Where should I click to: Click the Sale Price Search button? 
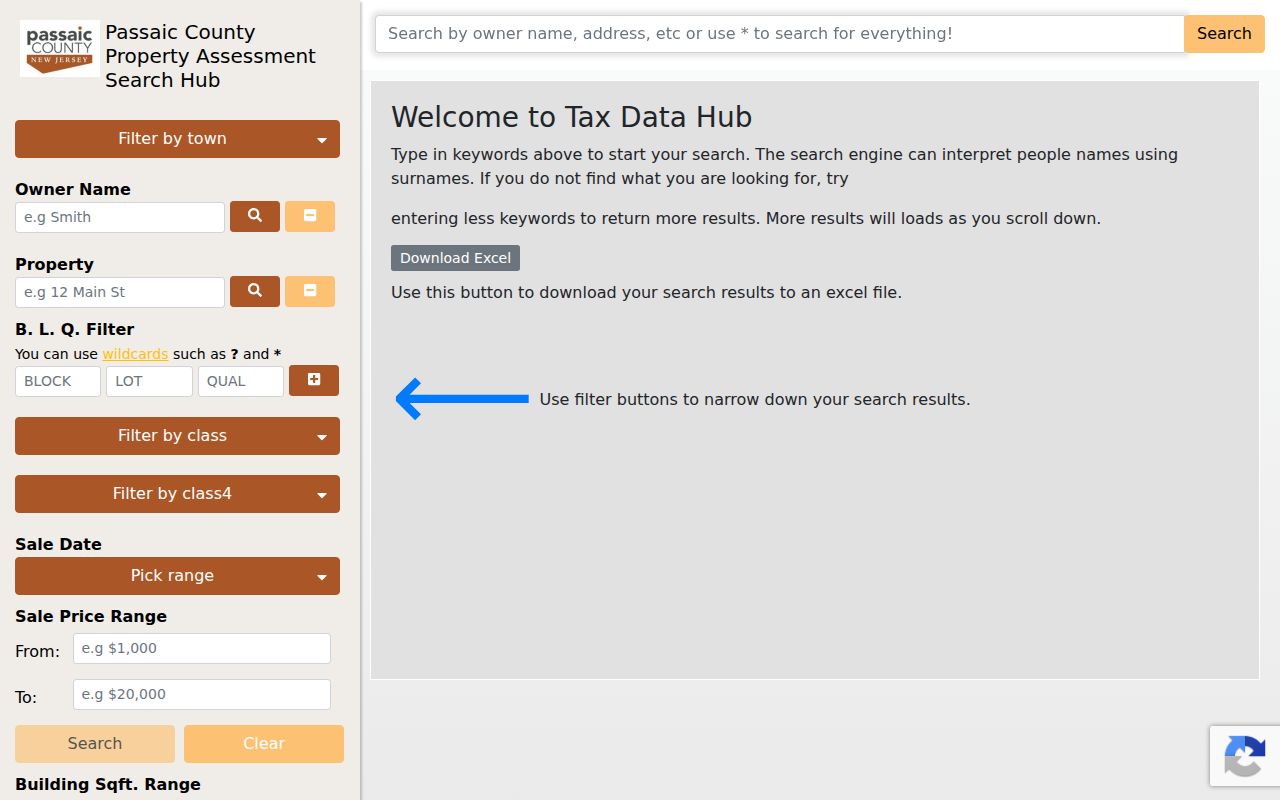(x=95, y=744)
